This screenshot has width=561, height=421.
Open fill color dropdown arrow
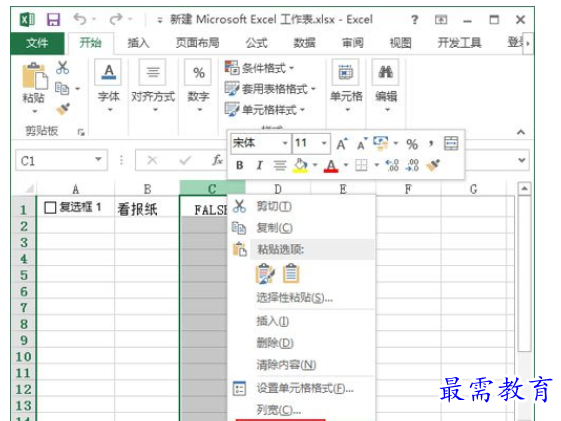coord(315,165)
